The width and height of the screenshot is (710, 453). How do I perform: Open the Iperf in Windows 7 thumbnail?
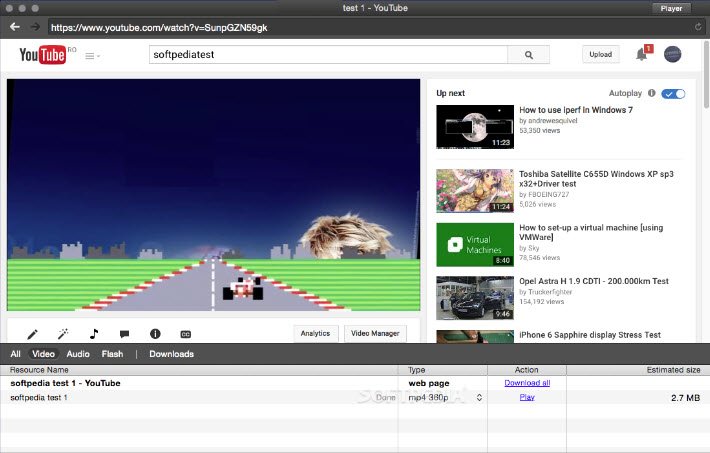[x=475, y=127]
